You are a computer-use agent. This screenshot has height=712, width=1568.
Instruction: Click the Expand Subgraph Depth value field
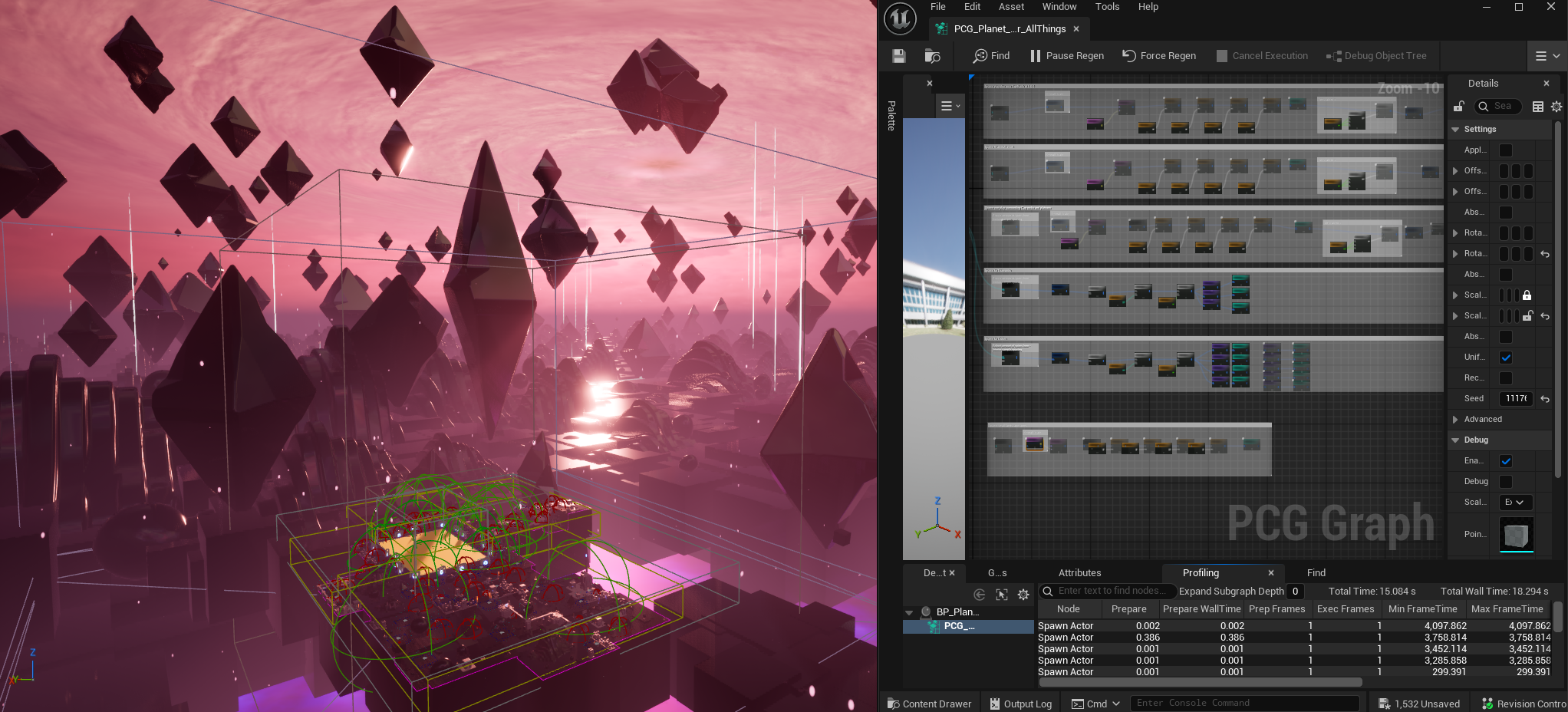tap(1295, 592)
